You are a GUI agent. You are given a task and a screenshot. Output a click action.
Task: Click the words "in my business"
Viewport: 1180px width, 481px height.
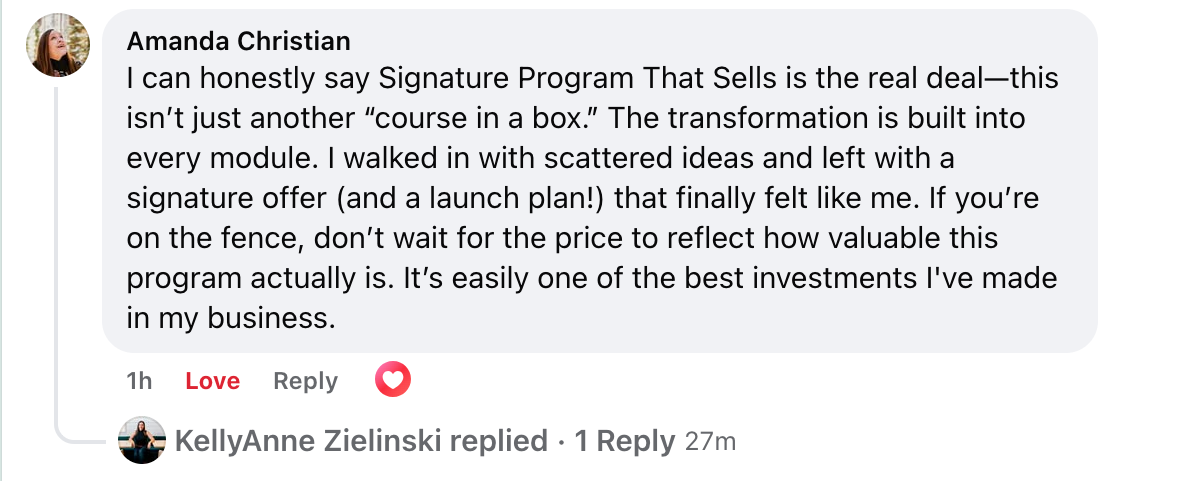click(x=230, y=318)
